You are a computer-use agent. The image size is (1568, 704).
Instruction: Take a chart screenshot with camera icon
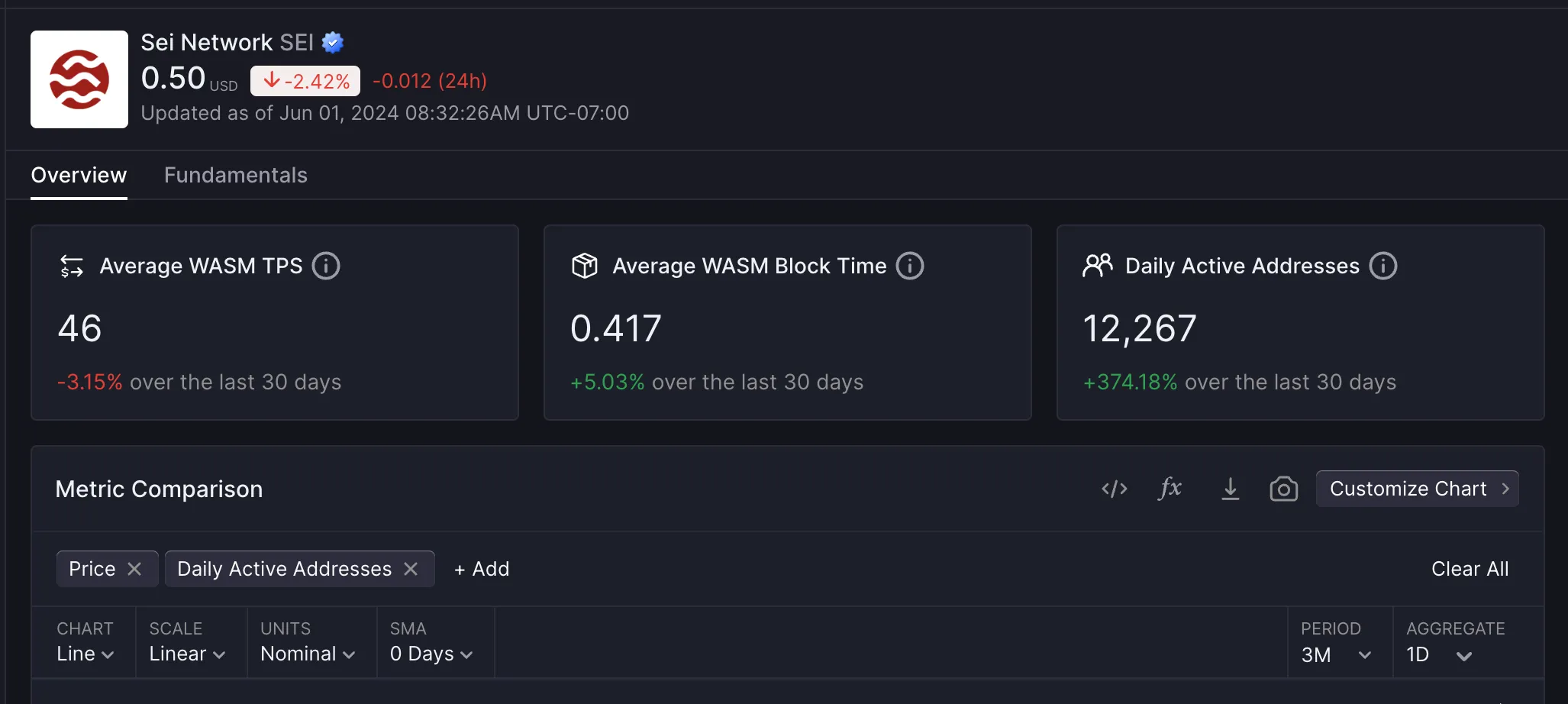(x=1284, y=489)
